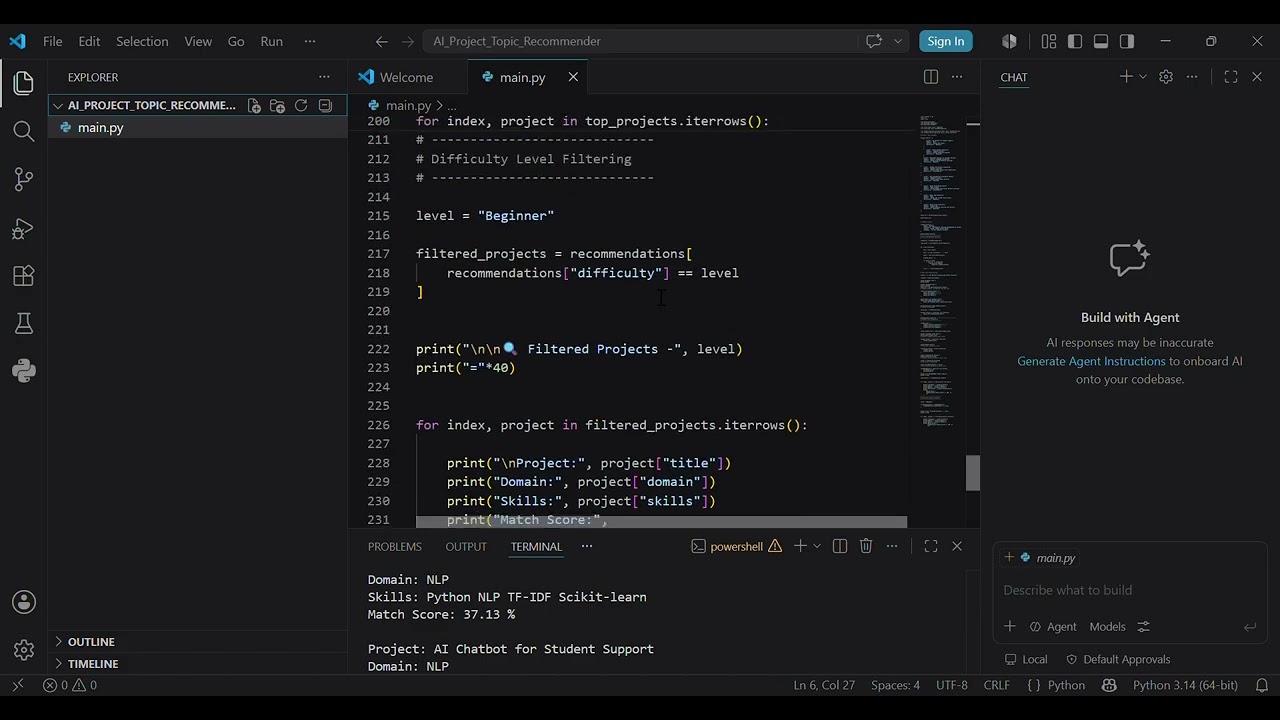Start a new chat with plus icon
This screenshot has width=1280, height=720.
[x=1126, y=77]
